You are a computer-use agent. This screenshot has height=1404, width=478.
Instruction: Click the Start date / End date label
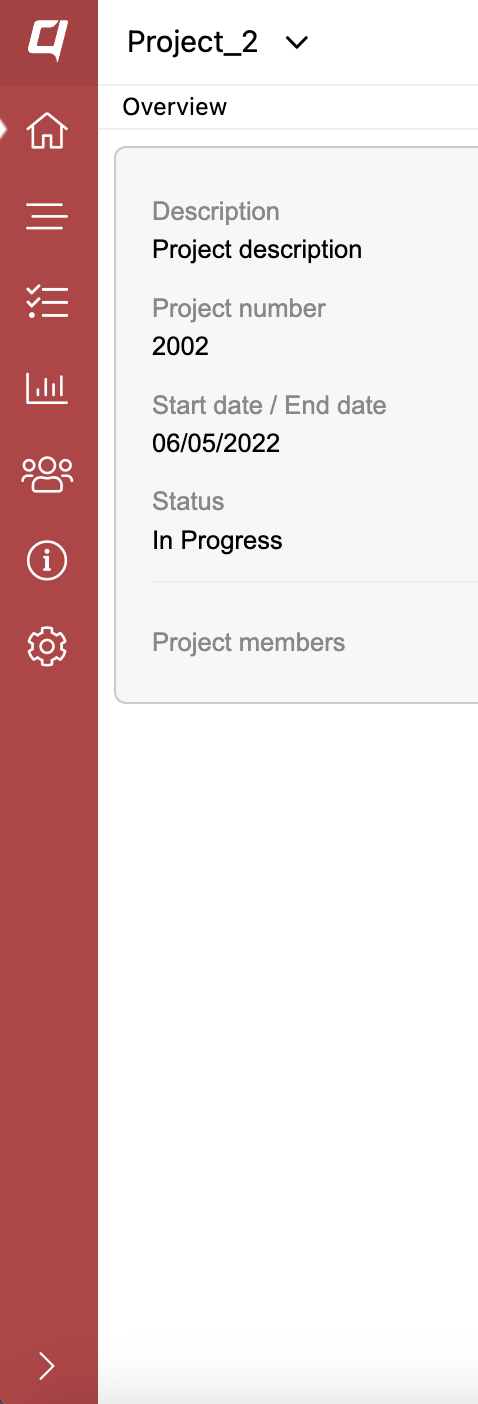(269, 405)
